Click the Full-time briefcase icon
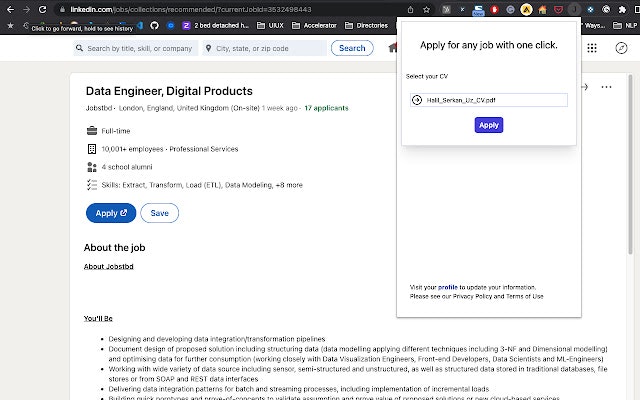Screen dimensions: 640x400 (92, 131)
